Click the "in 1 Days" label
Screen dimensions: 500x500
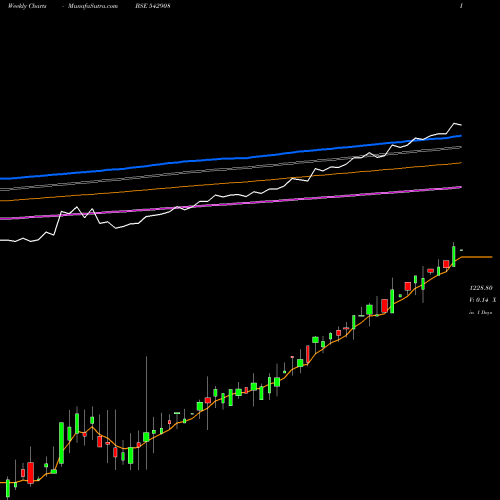click(480, 313)
